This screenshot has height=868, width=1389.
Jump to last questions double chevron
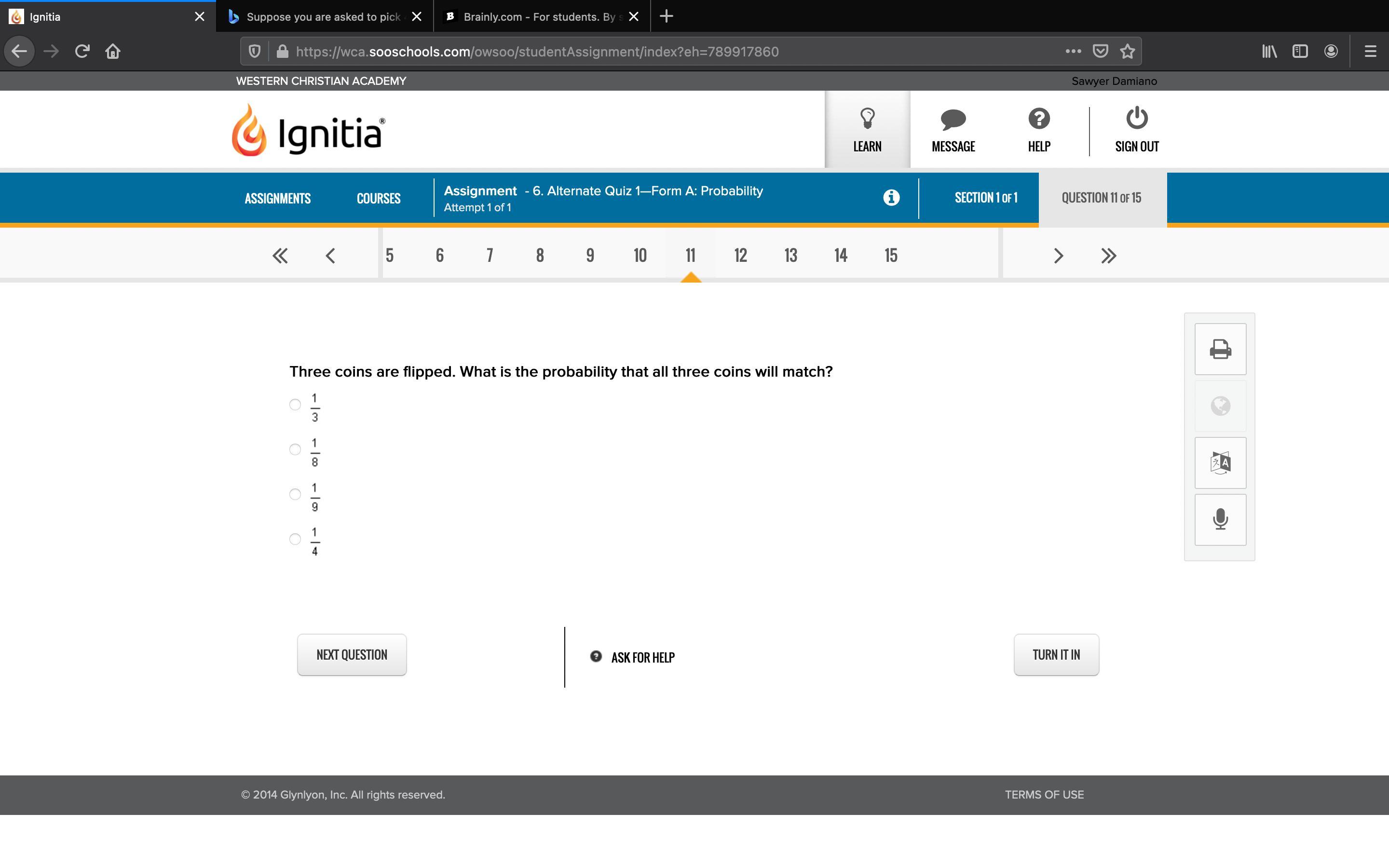coord(1108,256)
